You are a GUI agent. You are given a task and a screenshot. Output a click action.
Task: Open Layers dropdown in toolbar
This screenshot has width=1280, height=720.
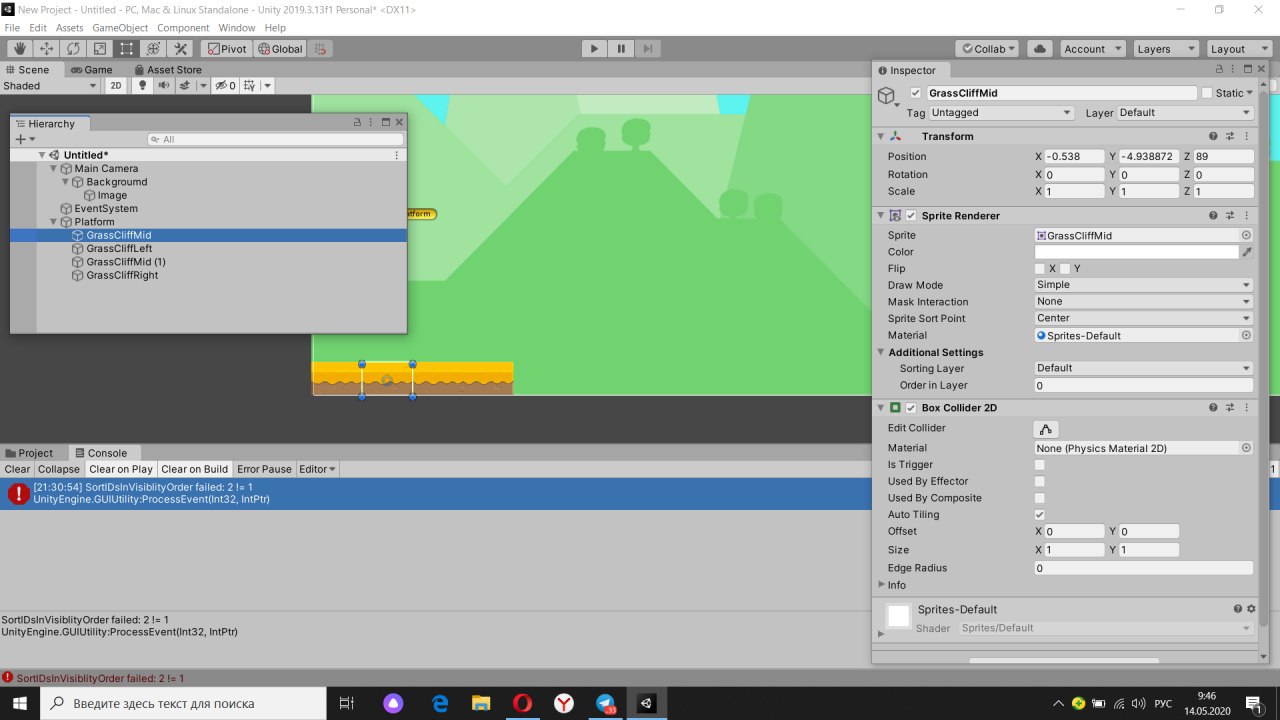pos(1166,48)
